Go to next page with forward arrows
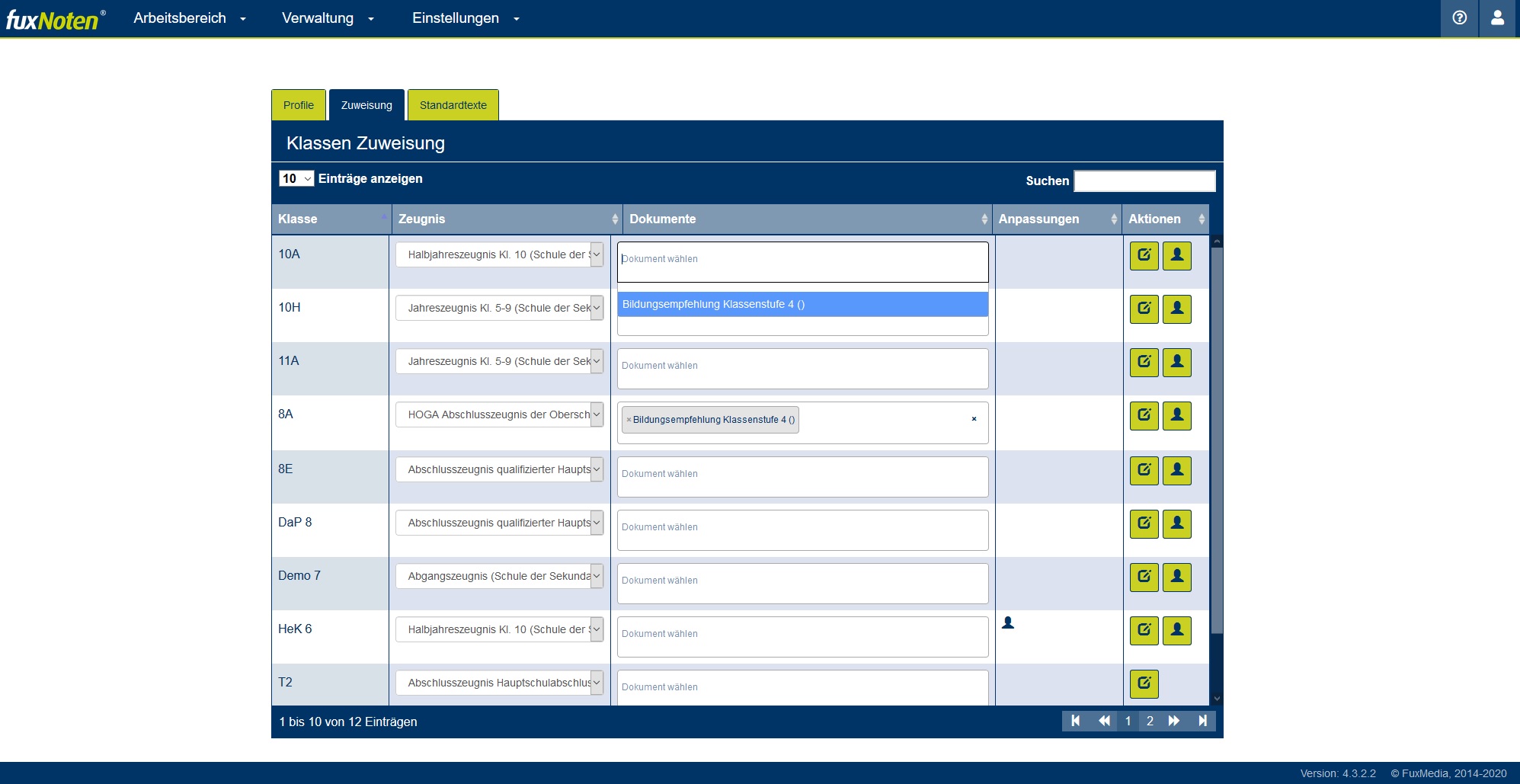 point(1174,721)
